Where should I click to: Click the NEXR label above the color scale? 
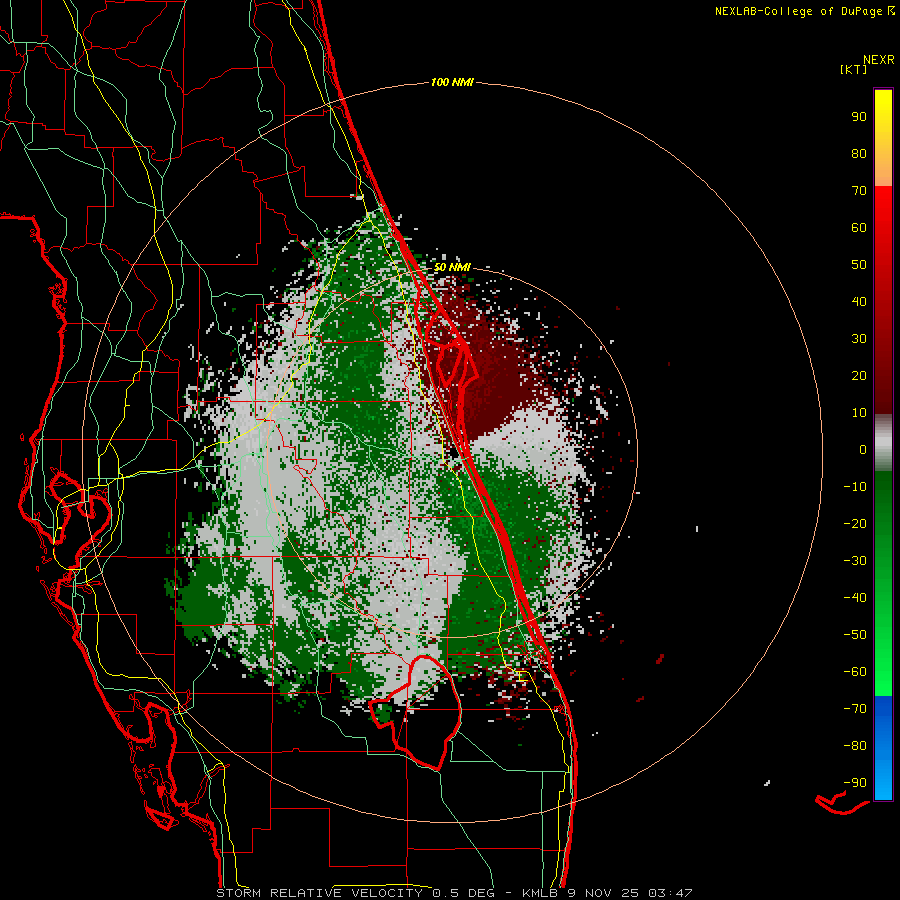pos(879,60)
